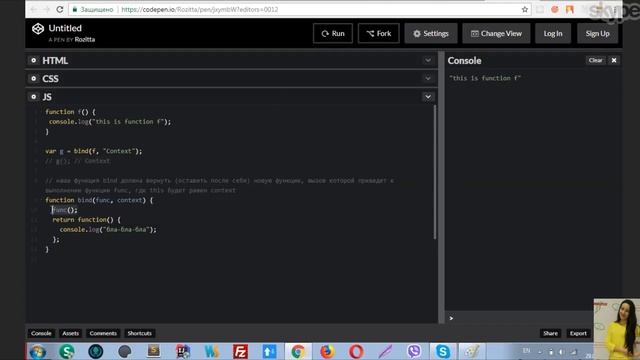640x360 pixels.
Task: Click the "return function() {" line
Action: coord(86,220)
